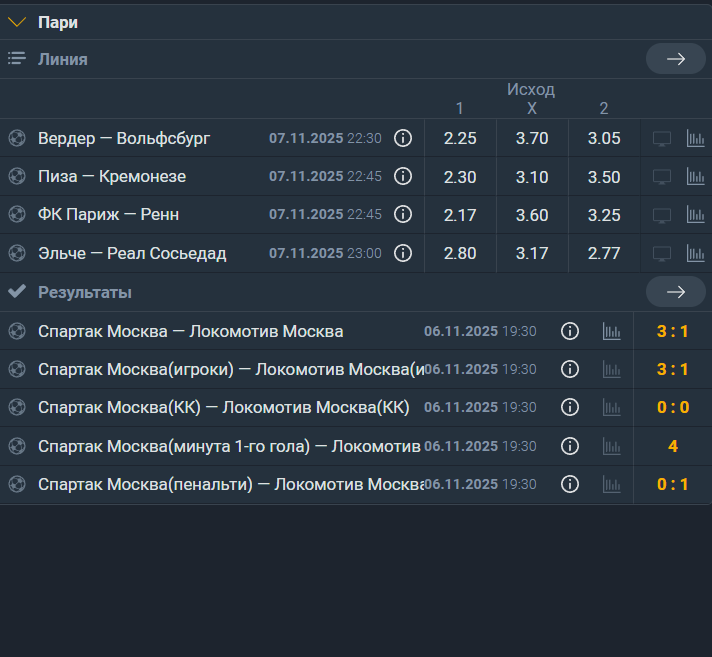Pick odds 2.25 on Вердер win
The image size is (712, 657).
click(x=460, y=138)
